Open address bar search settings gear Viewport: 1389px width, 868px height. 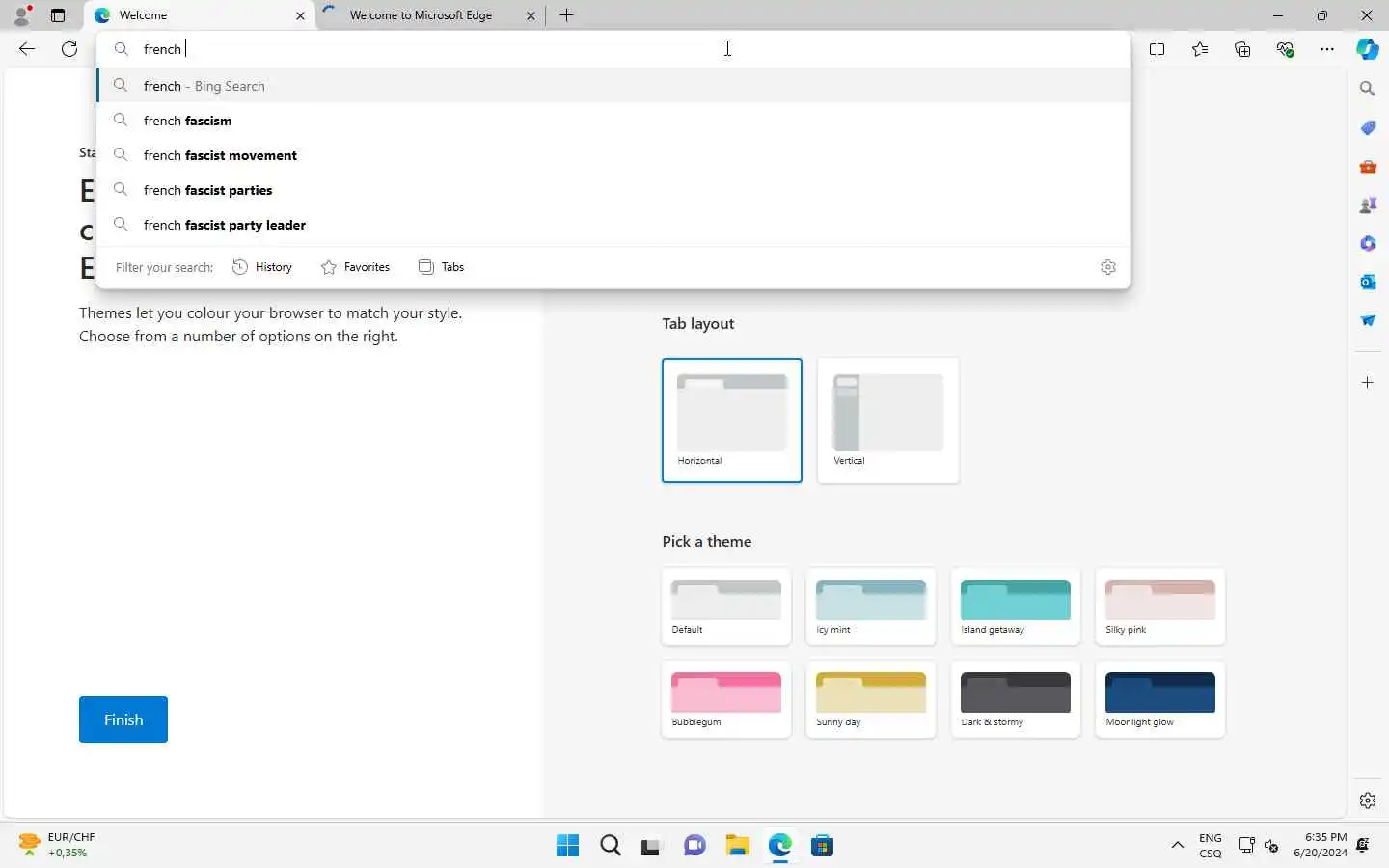click(1108, 267)
